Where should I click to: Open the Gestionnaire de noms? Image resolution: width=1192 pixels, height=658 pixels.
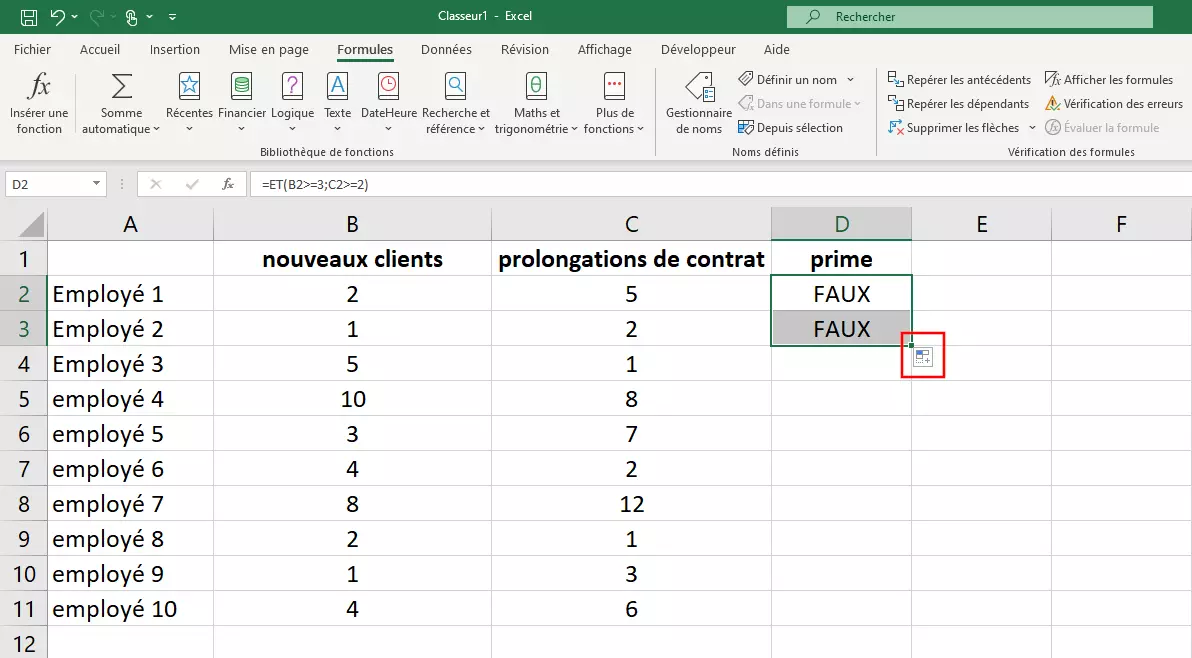699,104
